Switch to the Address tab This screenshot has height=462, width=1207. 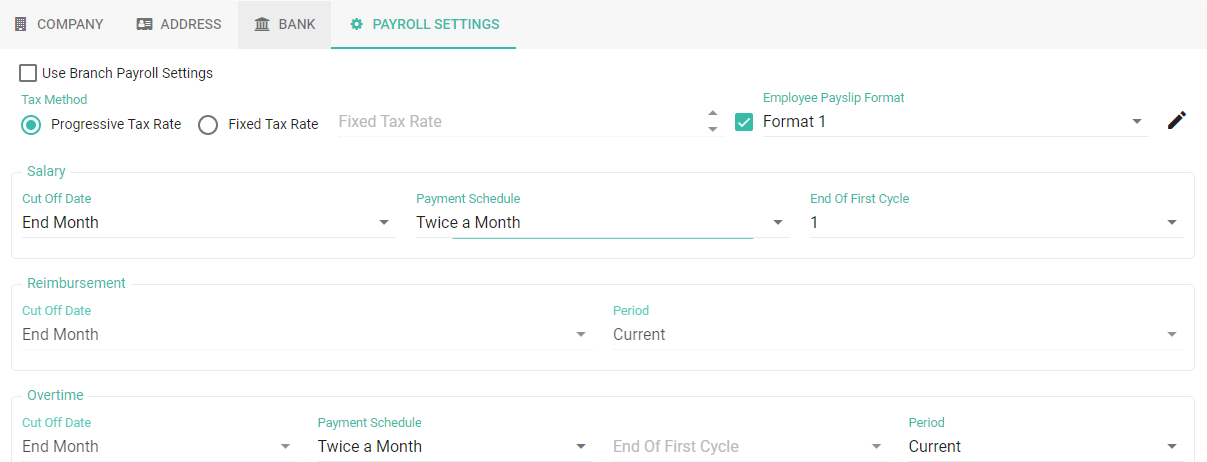[179, 24]
